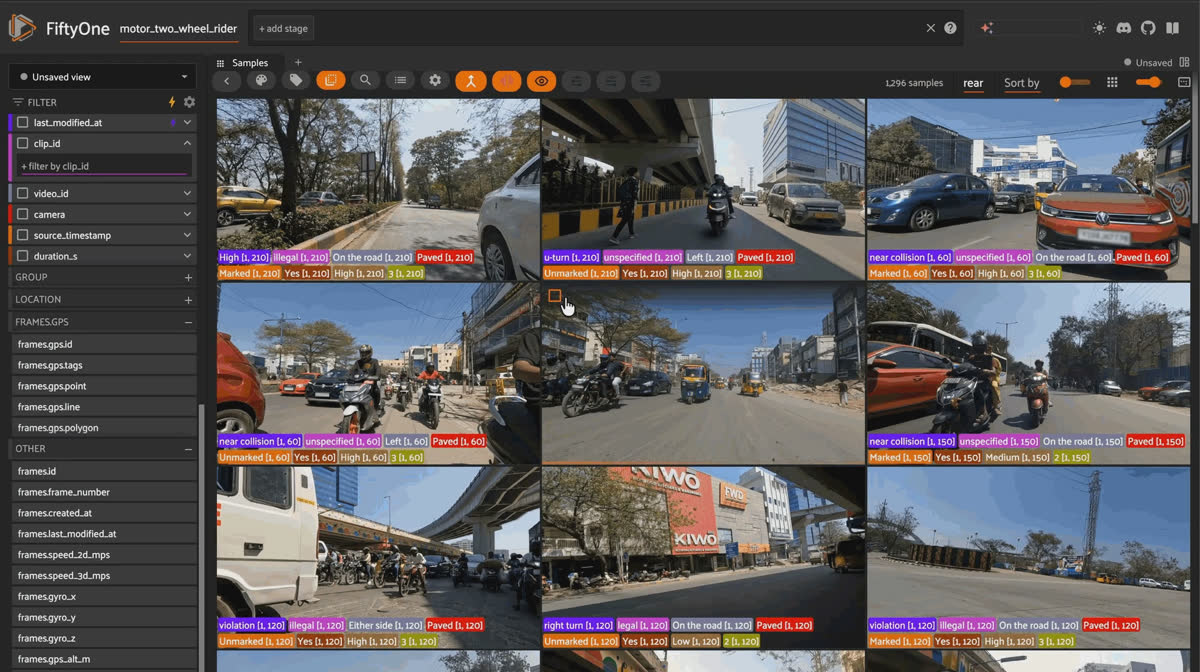Click the lightning bolt performance icon
This screenshot has height=672, width=1200.
pyautogui.click(x=172, y=102)
